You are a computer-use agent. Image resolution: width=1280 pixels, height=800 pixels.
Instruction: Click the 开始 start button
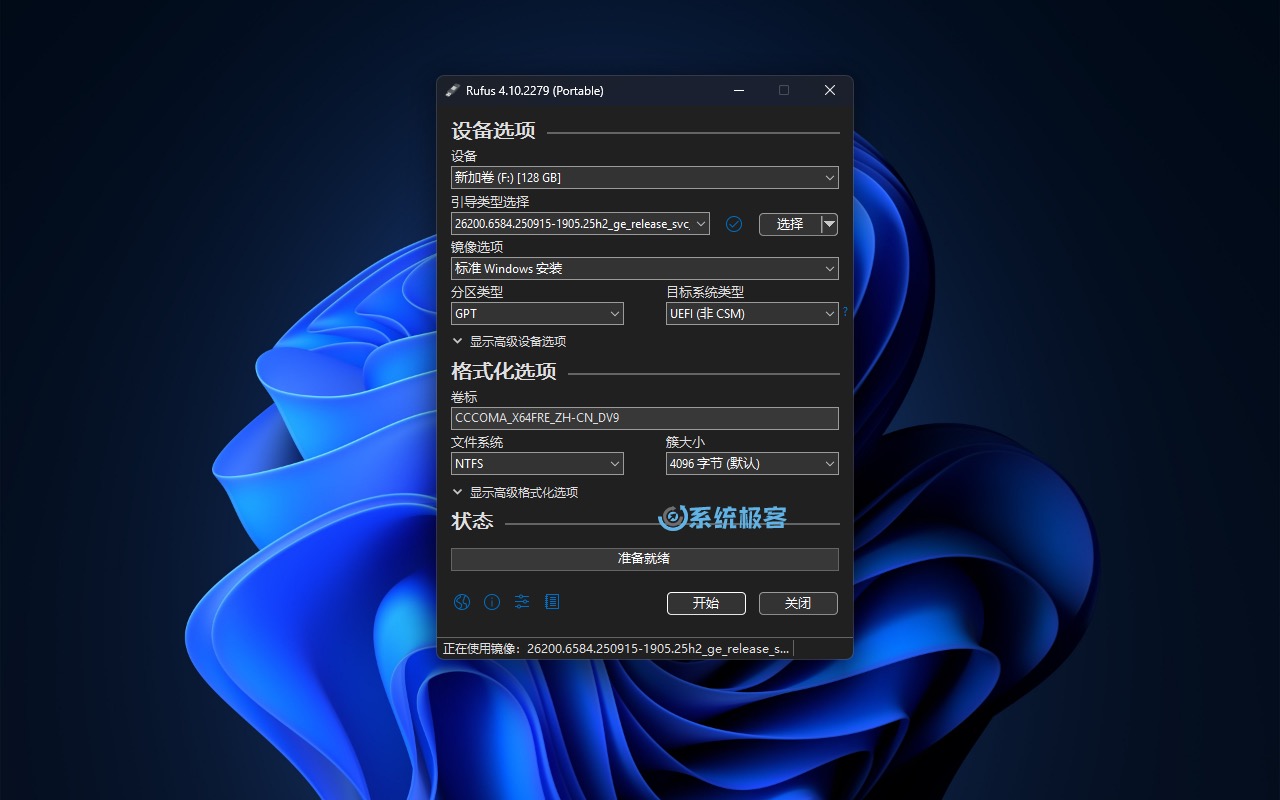(706, 603)
